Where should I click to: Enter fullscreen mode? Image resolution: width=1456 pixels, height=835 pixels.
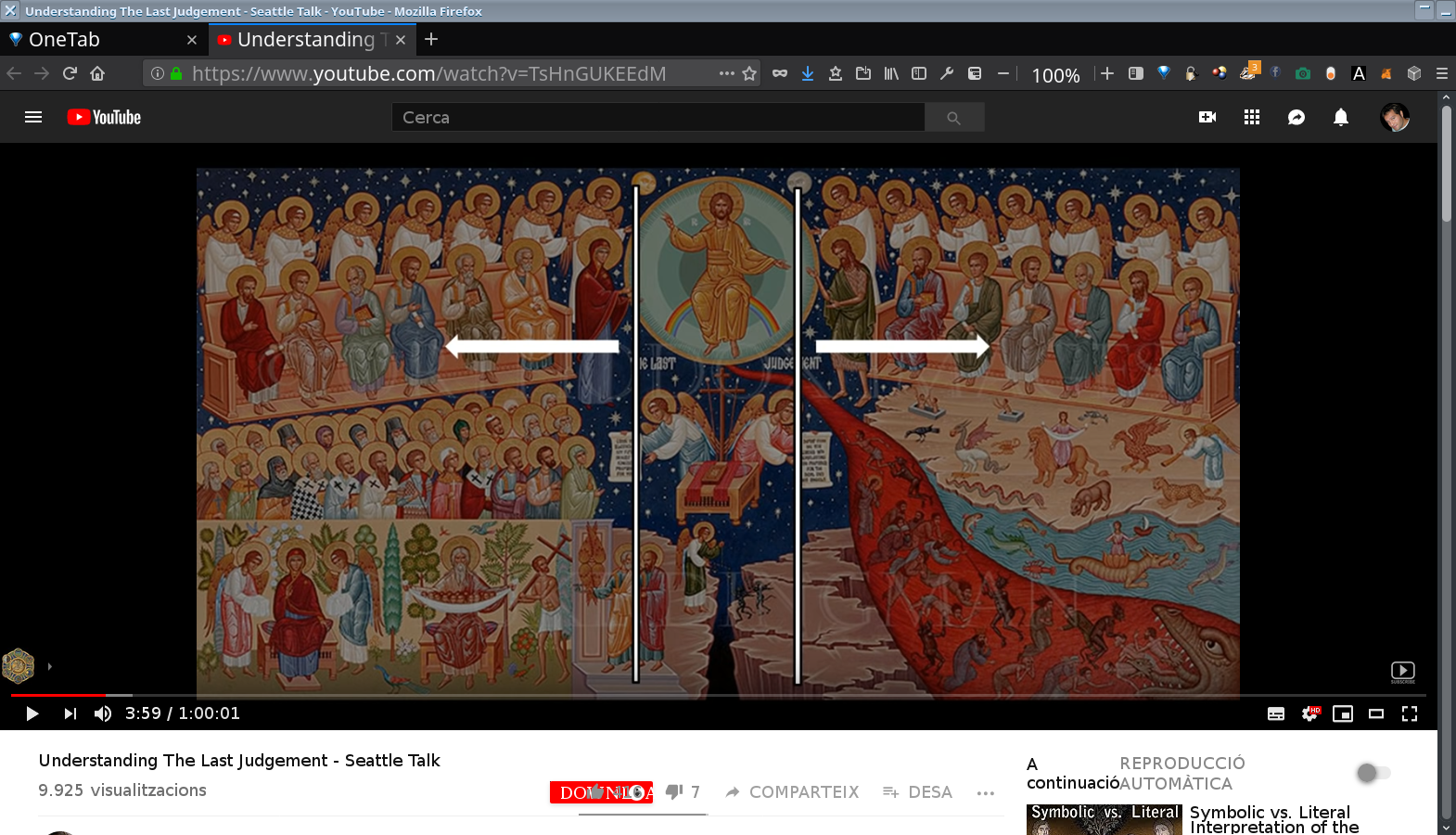pyautogui.click(x=1410, y=713)
